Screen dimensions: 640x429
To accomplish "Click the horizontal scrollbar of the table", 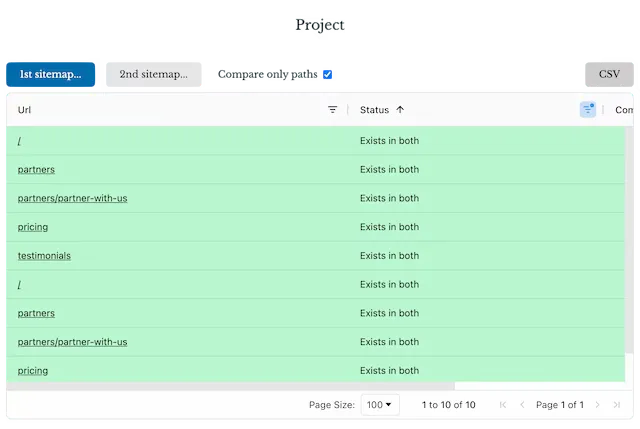I will pyautogui.click(x=231, y=386).
